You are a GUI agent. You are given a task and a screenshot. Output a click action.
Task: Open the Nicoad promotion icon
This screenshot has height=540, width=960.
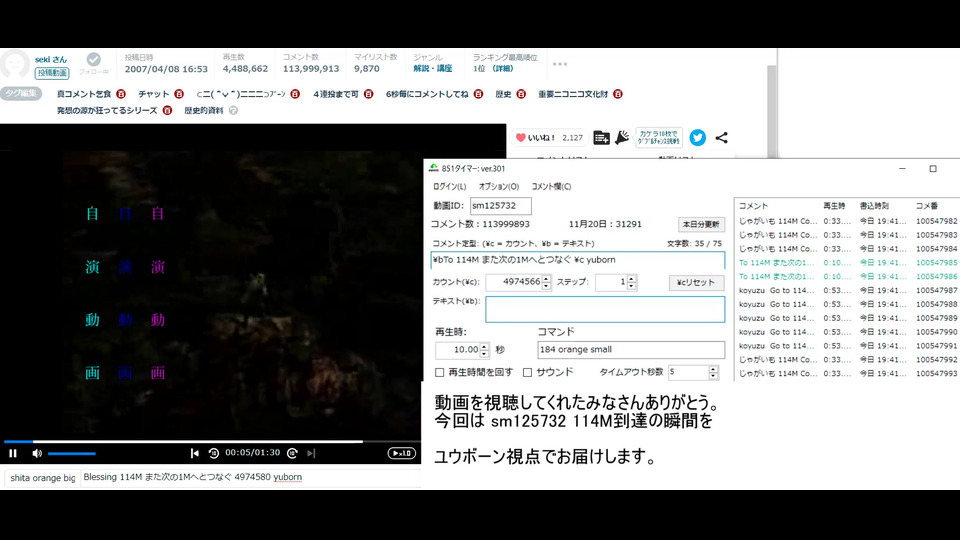(622, 138)
